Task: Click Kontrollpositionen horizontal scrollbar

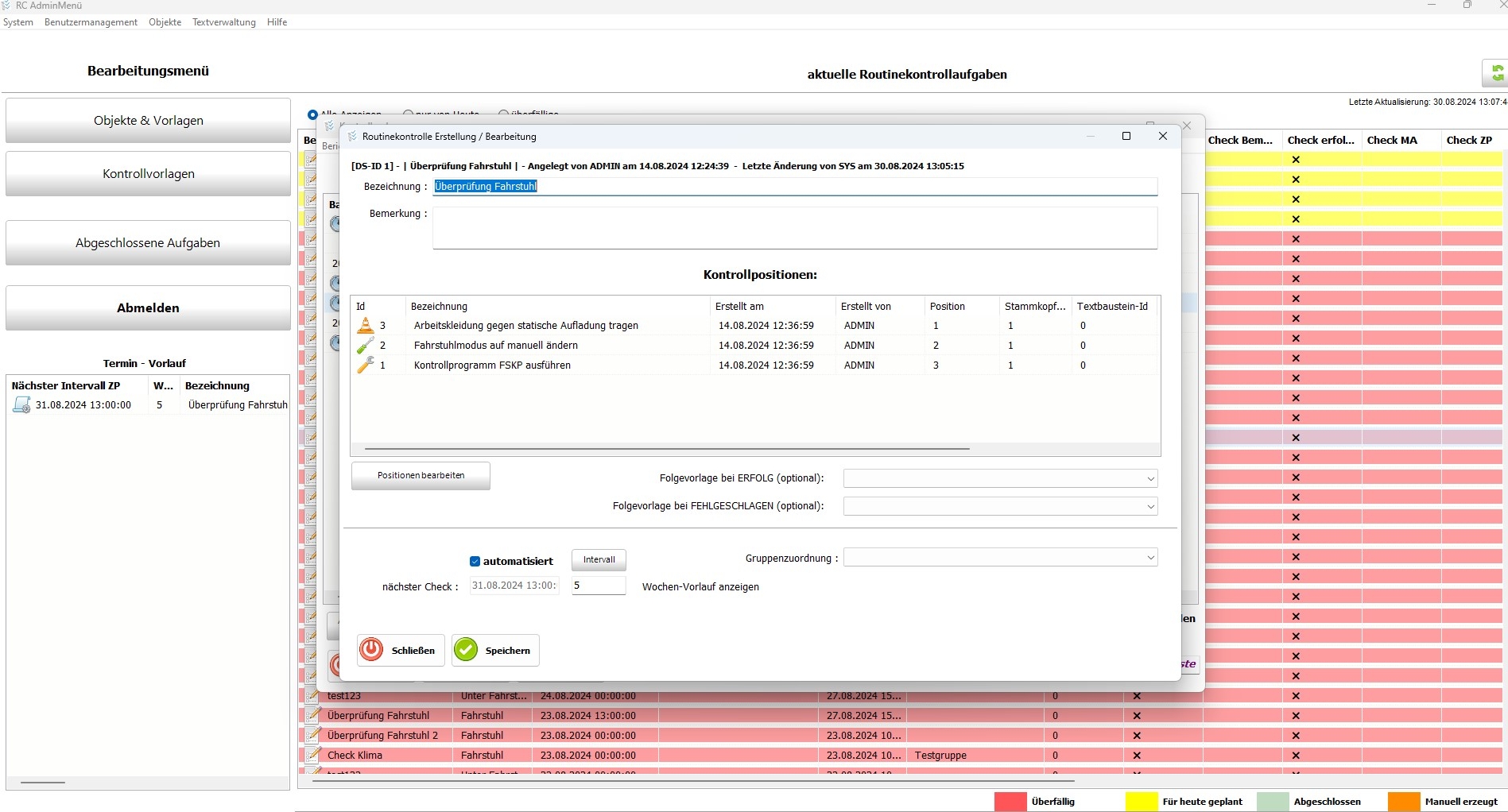Action: click(x=667, y=449)
